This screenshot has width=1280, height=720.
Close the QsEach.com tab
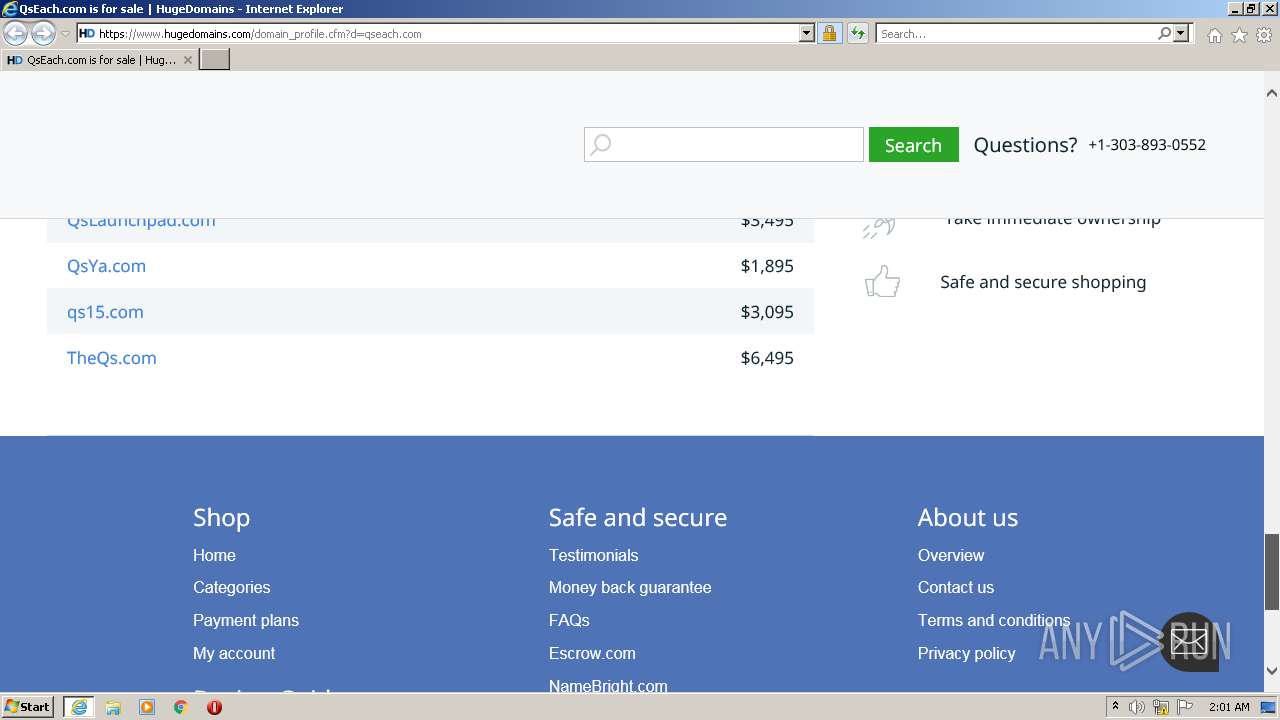188,60
